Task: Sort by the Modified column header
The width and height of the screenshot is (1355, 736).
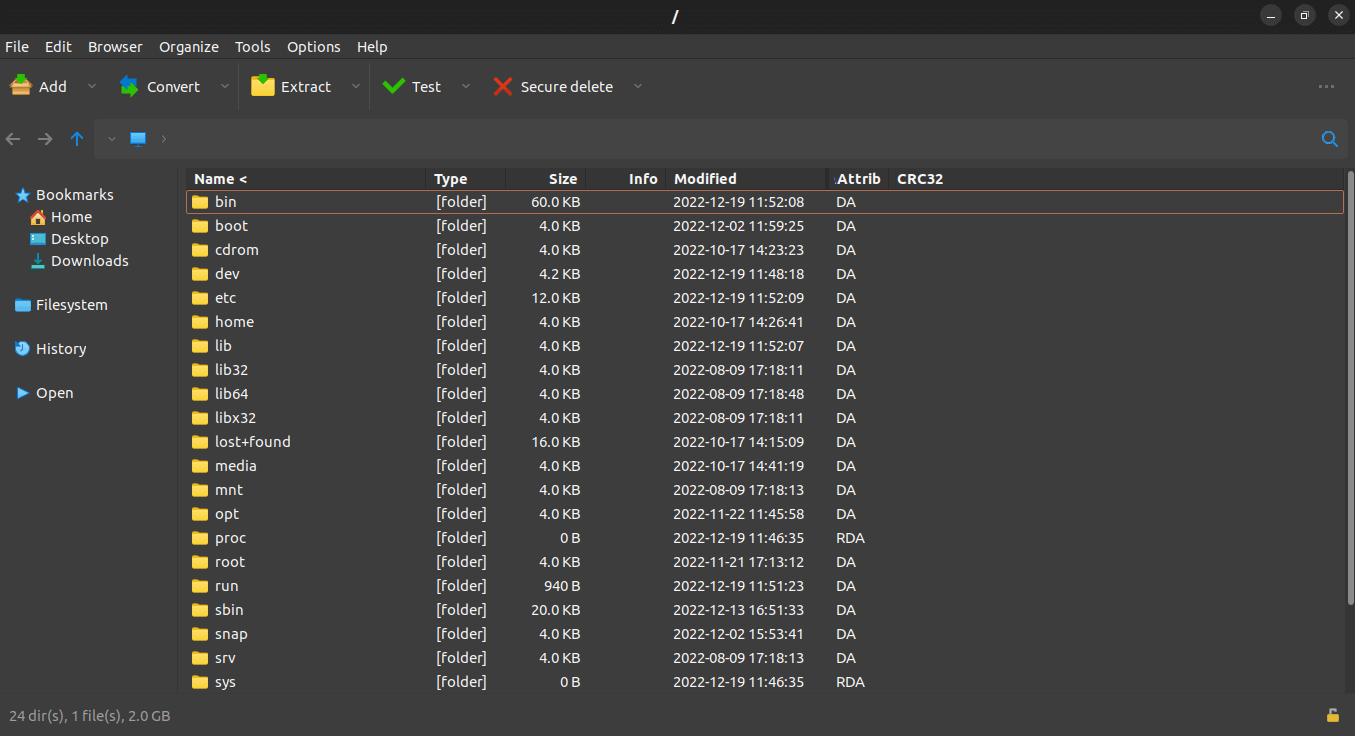Action: pos(705,179)
